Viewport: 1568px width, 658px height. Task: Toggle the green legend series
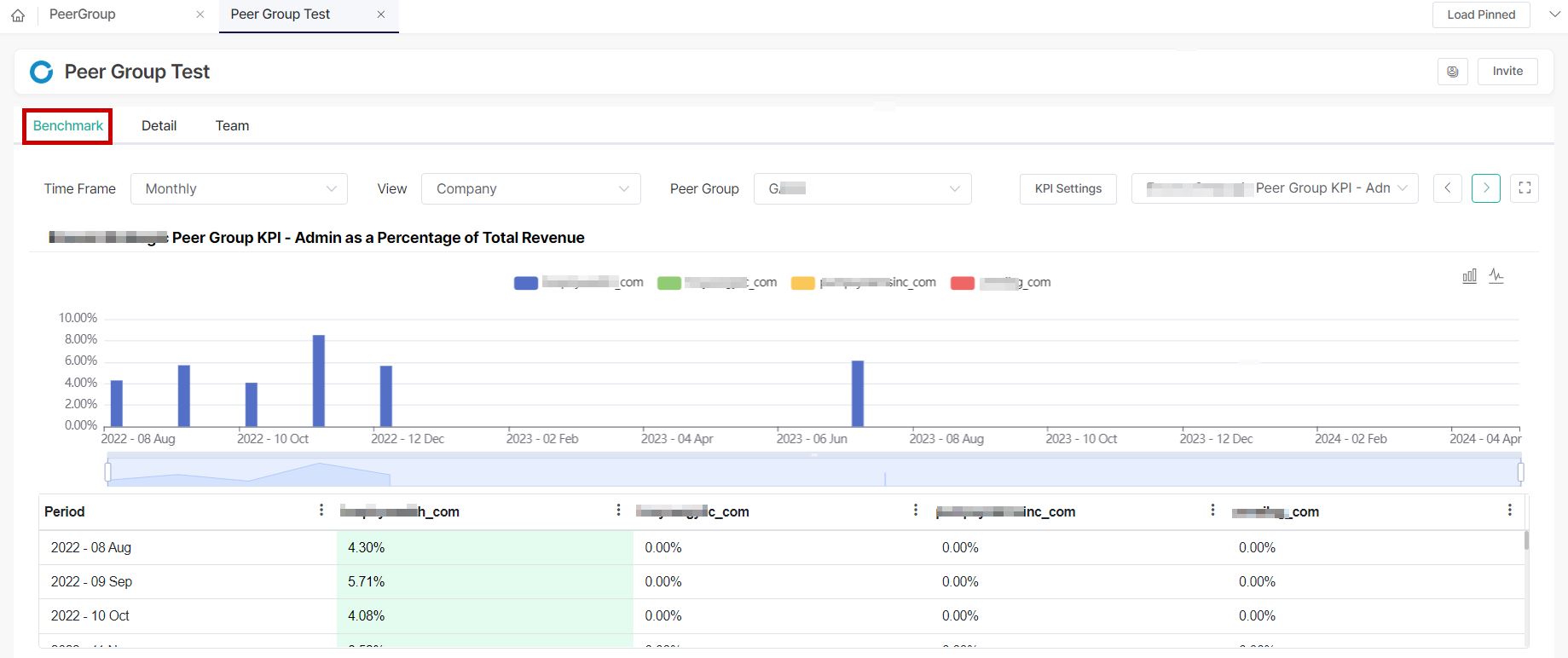pyautogui.click(x=717, y=283)
